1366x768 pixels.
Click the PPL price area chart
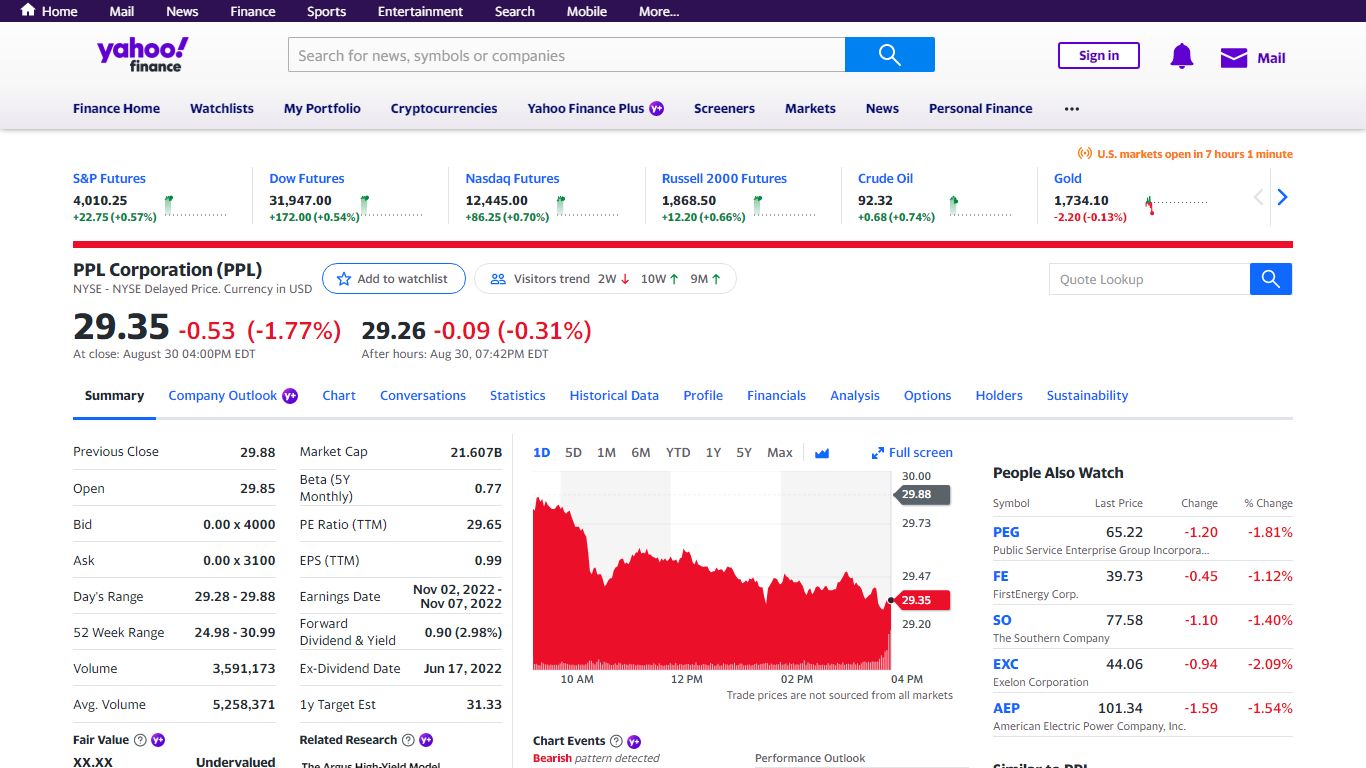click(712, 570)
